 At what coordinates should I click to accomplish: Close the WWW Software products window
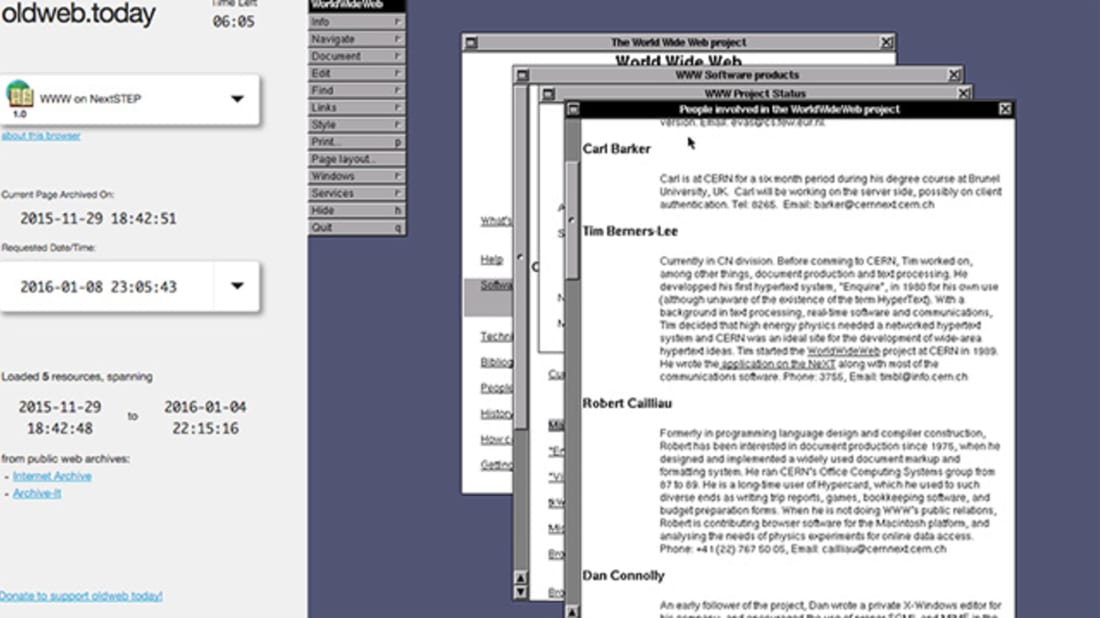point(954,75)
